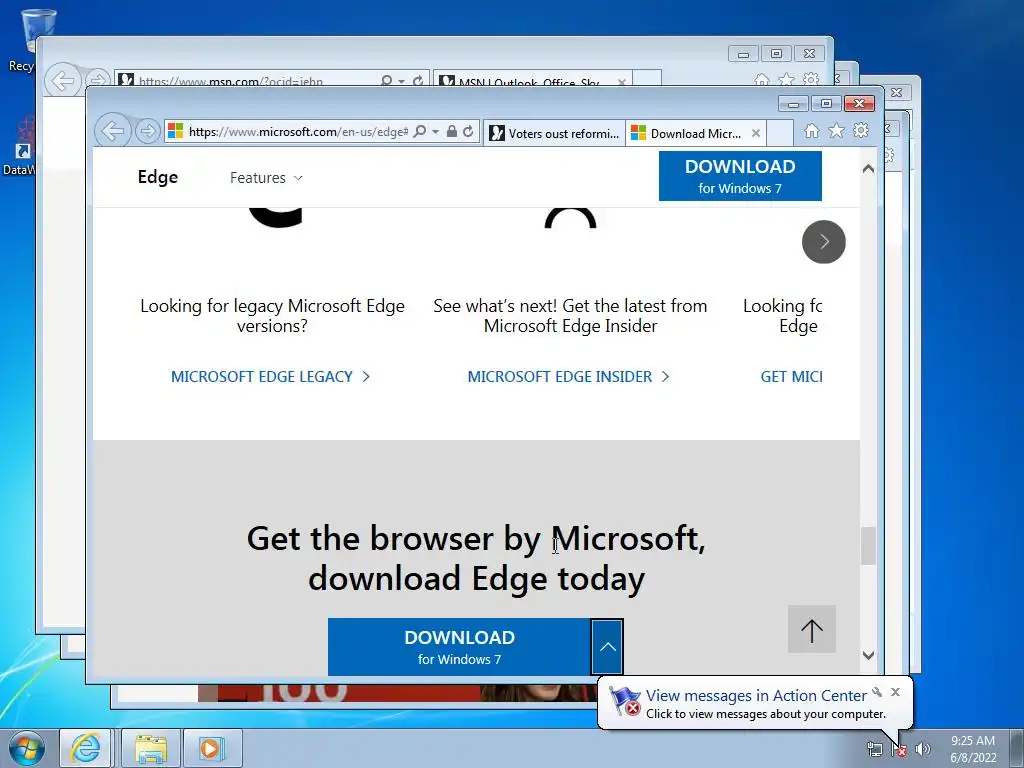The height and width of the screenshot is (768, 1024).
Task: Click the top DOWNLOAD for Windows 7 button
Action: tap(740, 176)
